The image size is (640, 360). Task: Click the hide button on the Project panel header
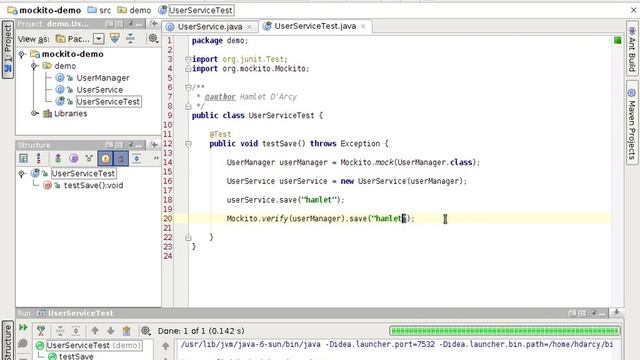[x=155, y=24]
